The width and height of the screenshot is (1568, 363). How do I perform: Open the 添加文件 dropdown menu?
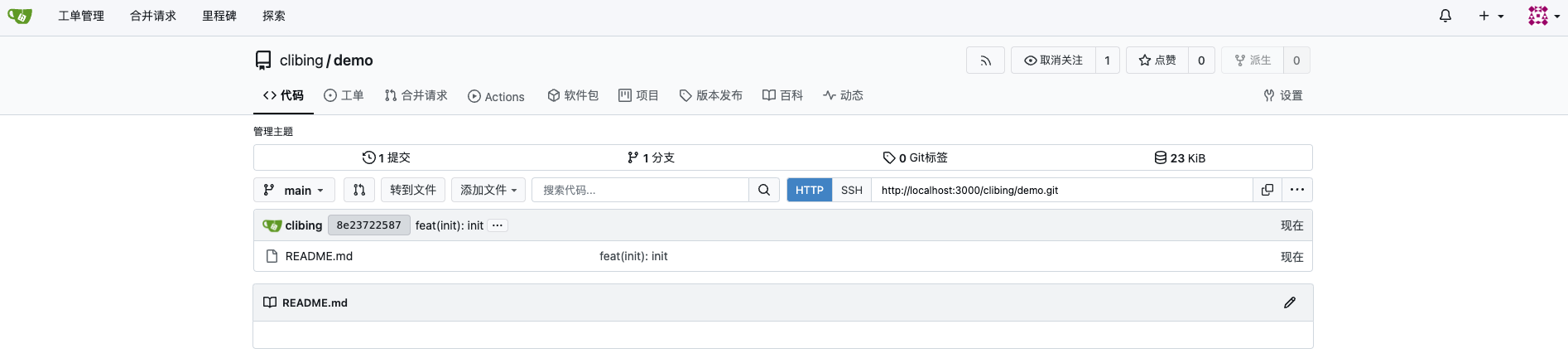[x=488, y=190]
